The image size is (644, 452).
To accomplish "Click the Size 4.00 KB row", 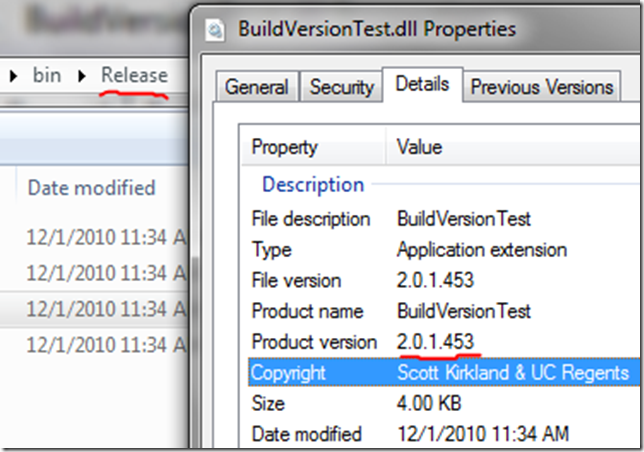I will tap(444, 403).
